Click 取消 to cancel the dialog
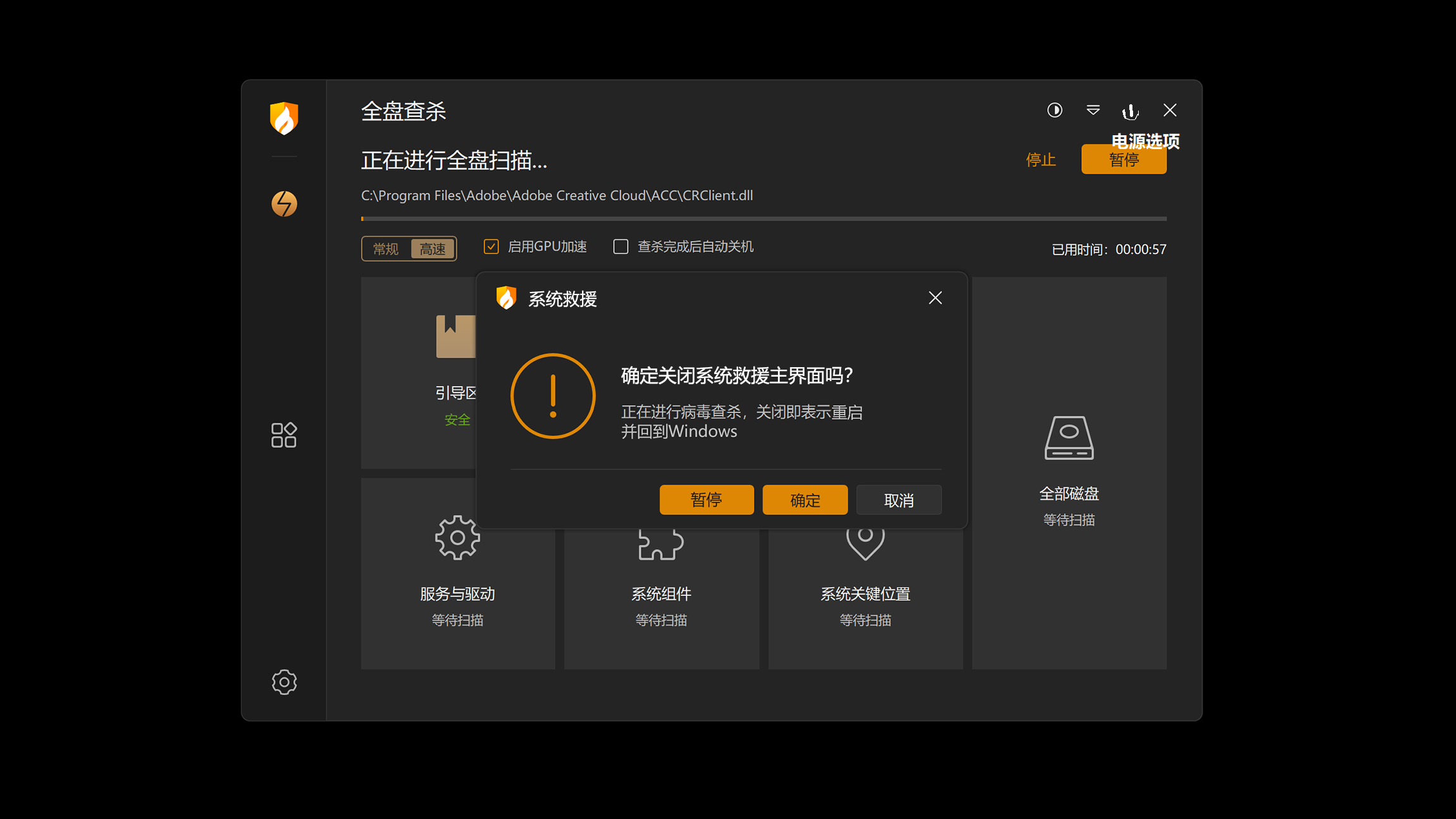Screen dimensions: 1456x819 point(899,499)
